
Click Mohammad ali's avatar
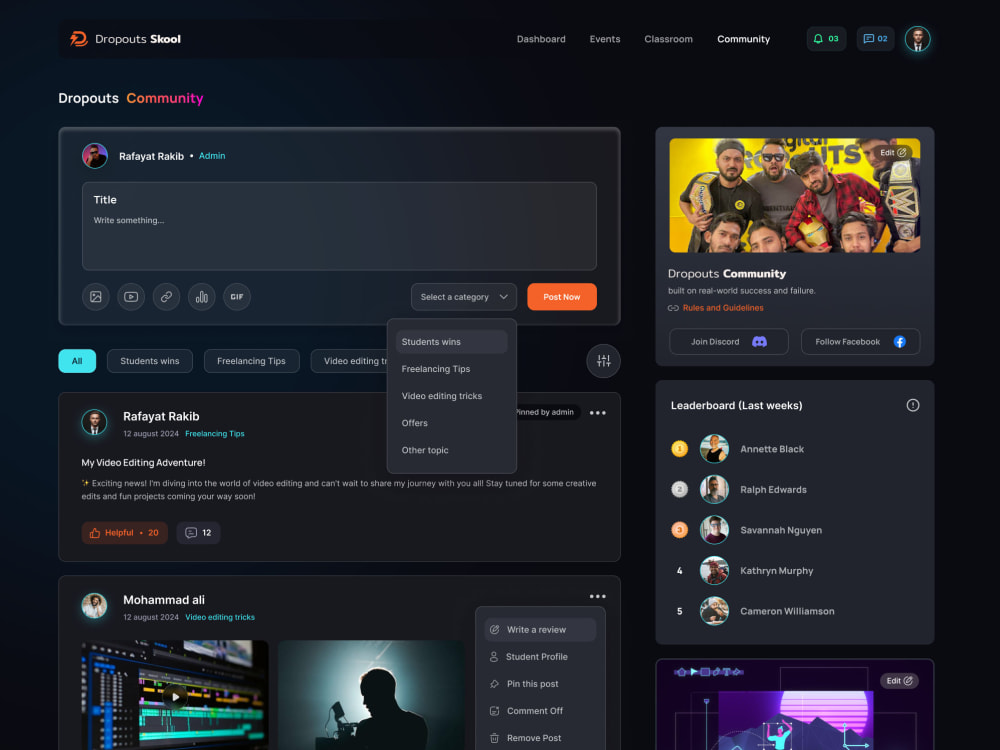[94, 606]
